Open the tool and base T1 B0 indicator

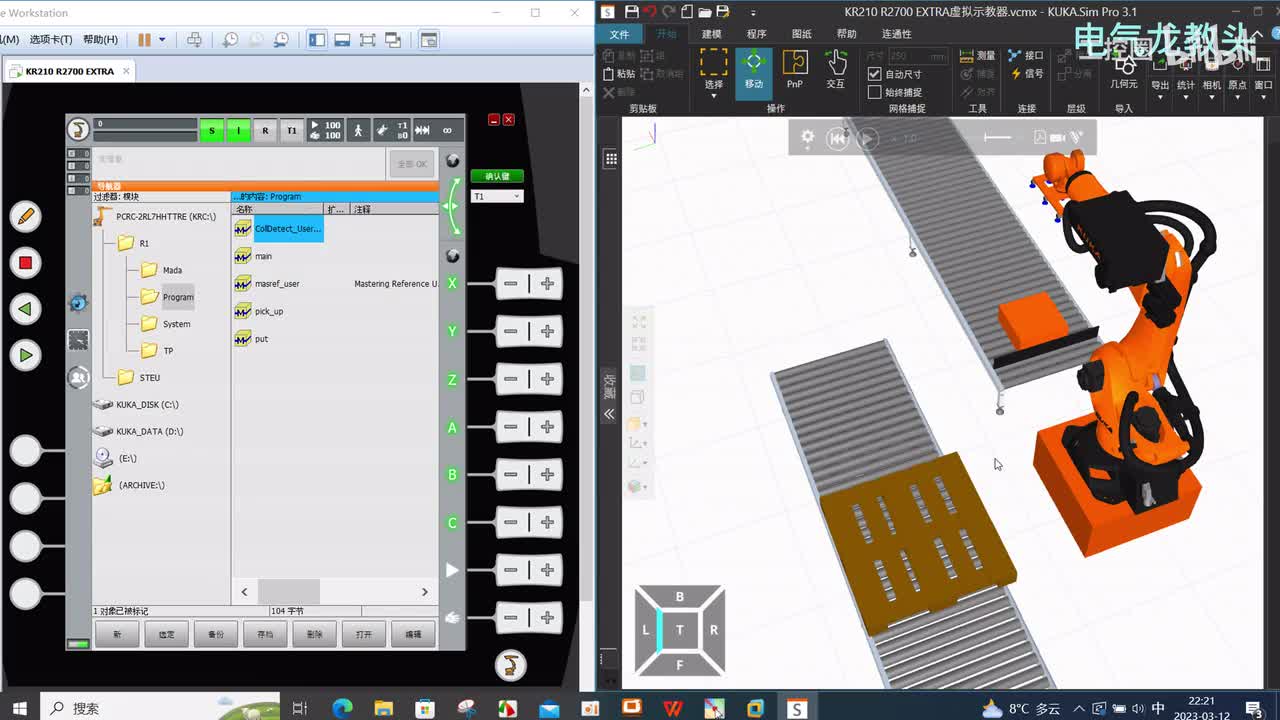click(391, 130)
